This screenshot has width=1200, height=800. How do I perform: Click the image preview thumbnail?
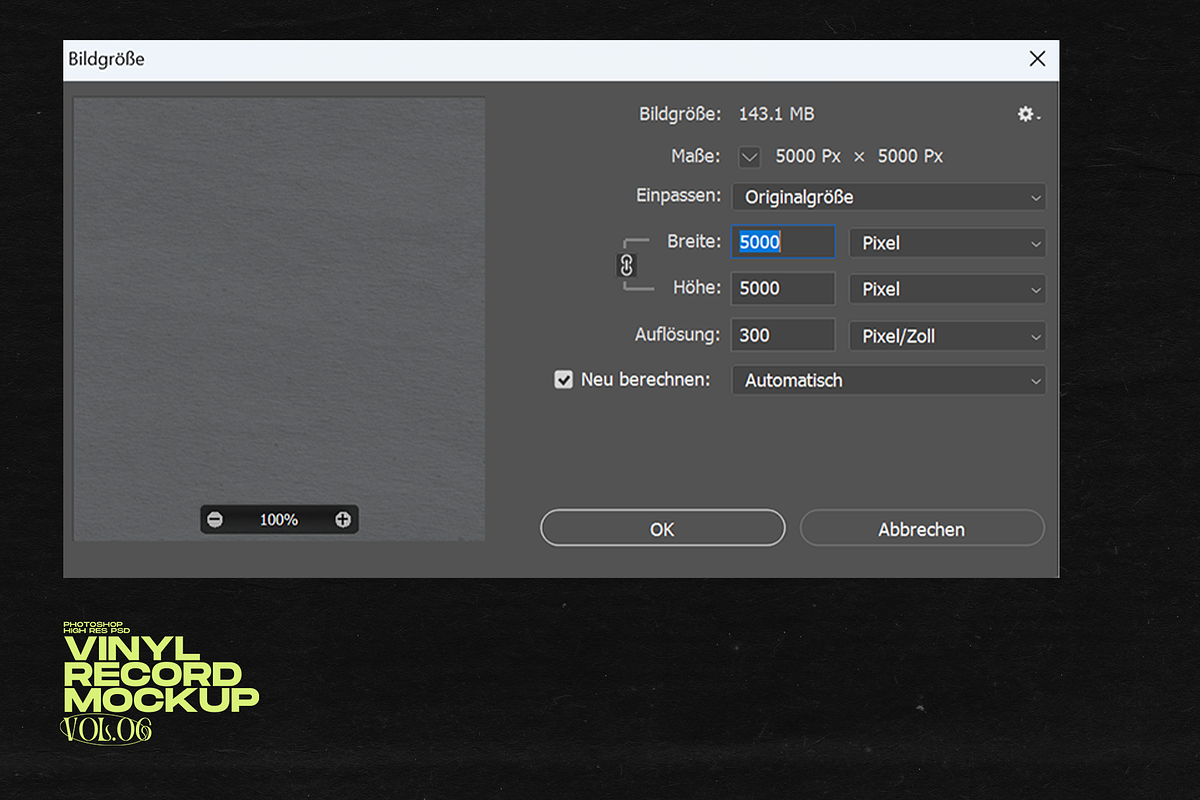[x=279, y=319]
